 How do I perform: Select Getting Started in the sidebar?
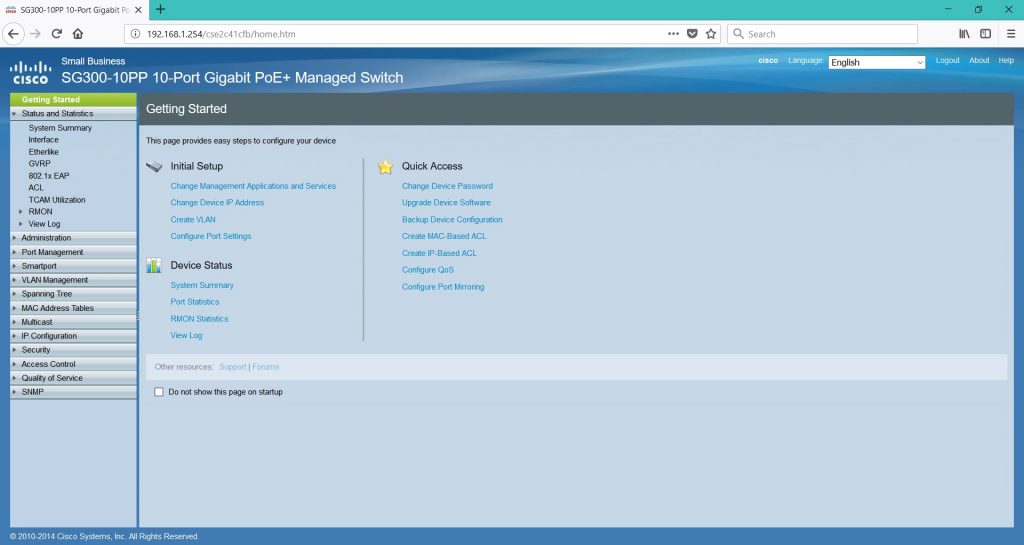click(73, 99)
